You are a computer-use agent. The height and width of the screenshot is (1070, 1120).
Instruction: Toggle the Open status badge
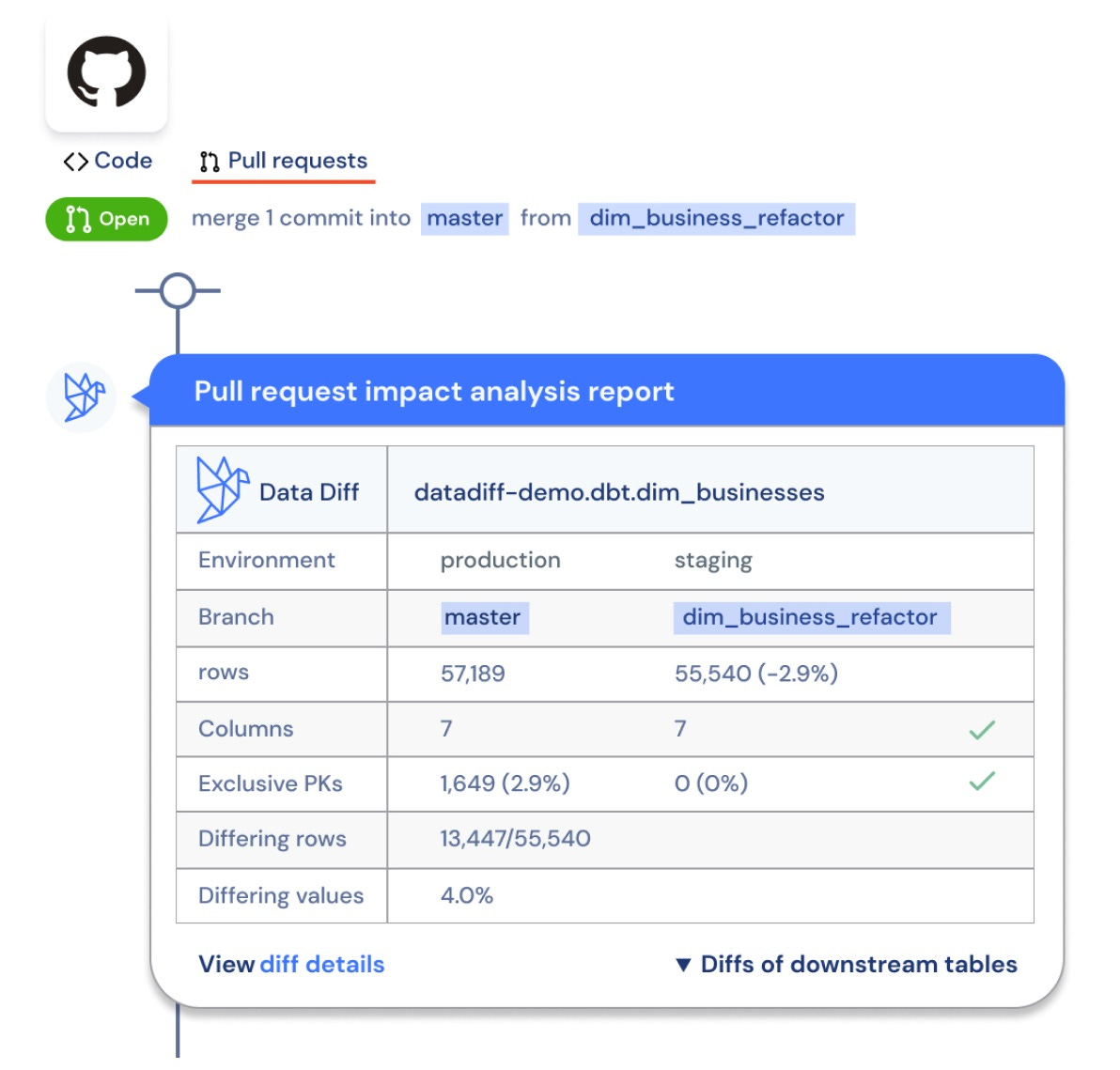point(105,218)
